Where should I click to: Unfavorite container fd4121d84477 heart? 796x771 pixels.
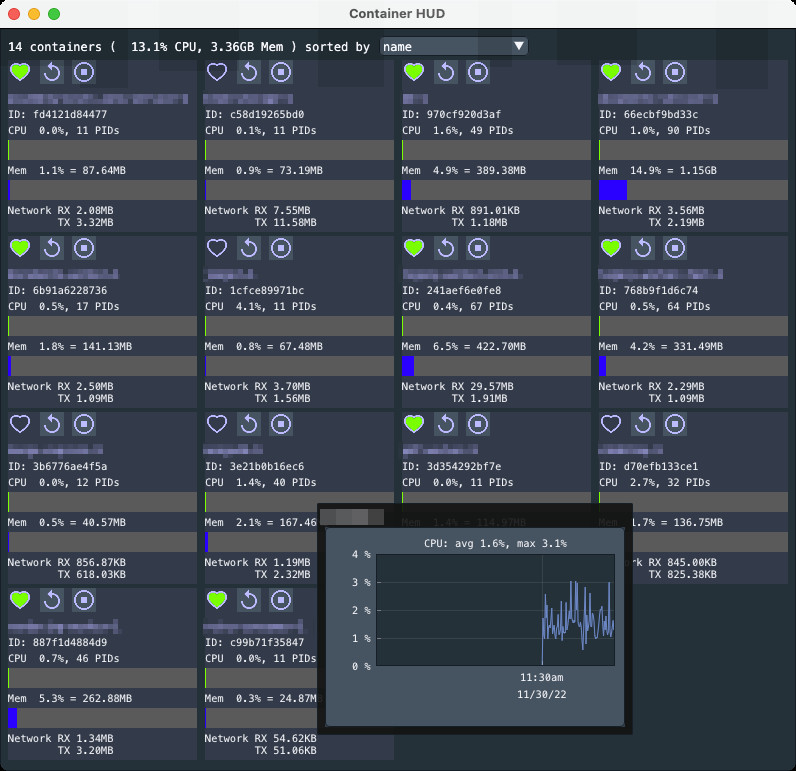20,72
